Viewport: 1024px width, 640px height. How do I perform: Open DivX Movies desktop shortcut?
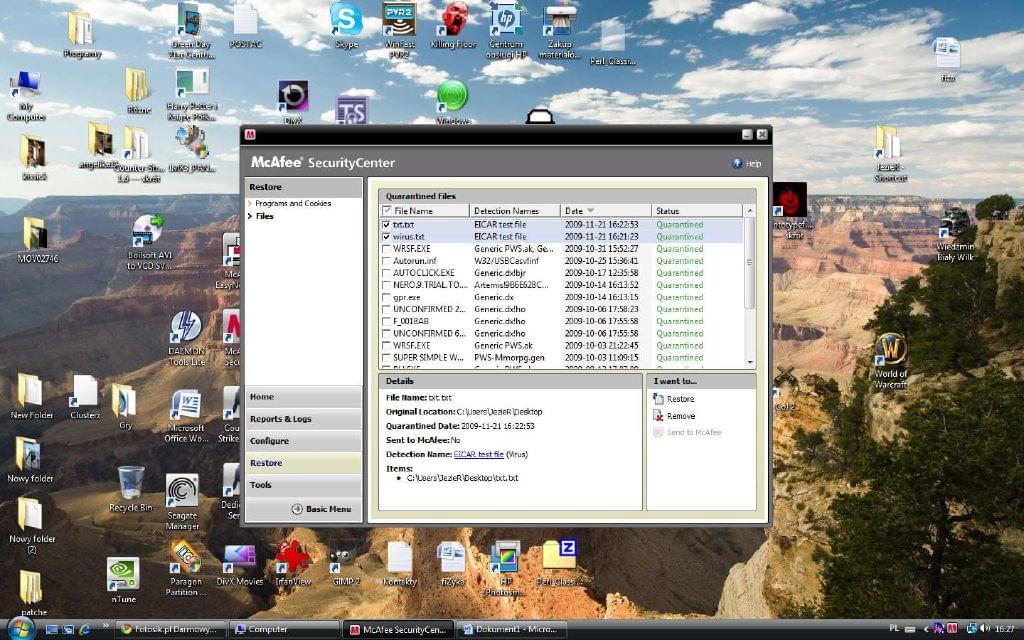tap(240, 566)
